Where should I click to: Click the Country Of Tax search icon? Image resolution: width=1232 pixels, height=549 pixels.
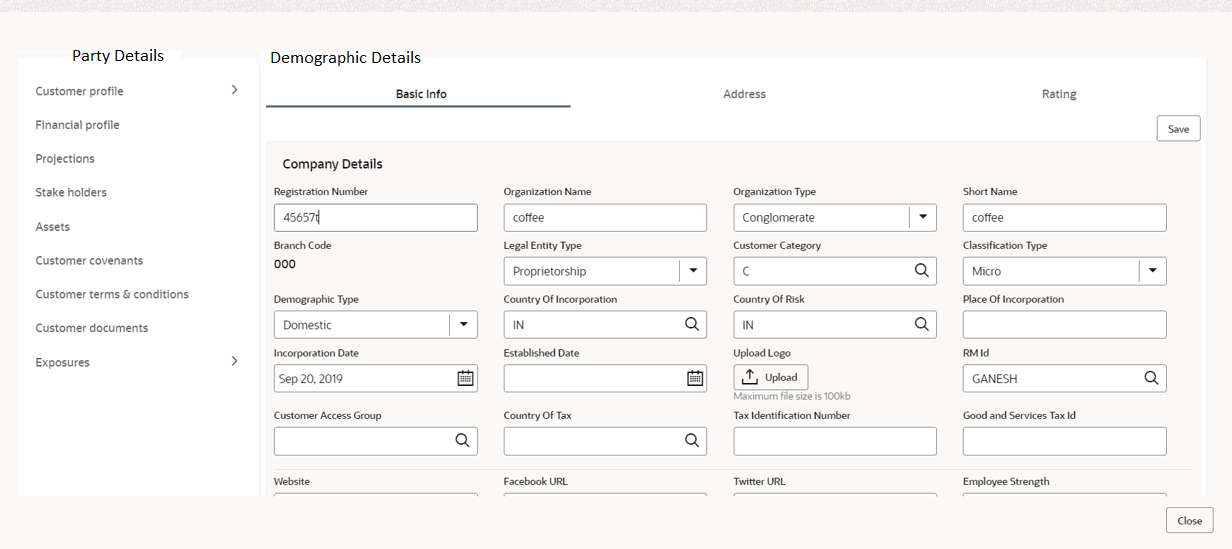[691, 441]
